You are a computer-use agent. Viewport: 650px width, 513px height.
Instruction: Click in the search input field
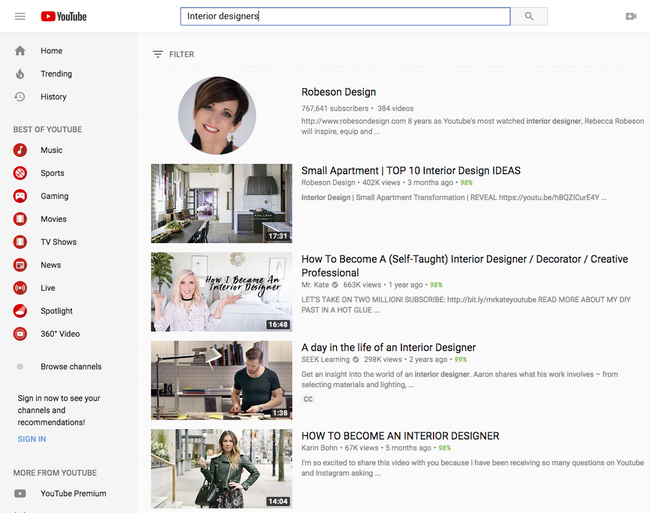[x=345, y=16]
